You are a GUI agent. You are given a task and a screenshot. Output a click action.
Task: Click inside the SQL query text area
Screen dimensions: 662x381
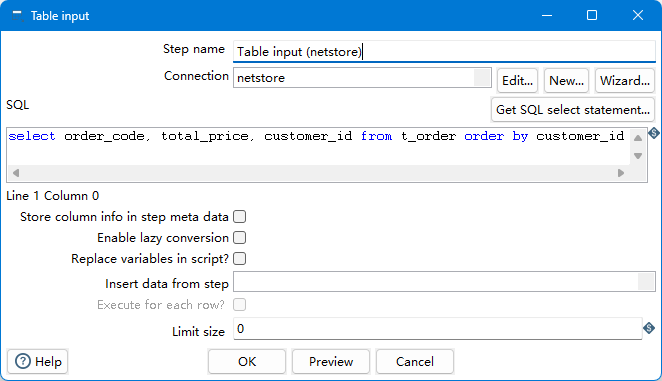[318, 146]
